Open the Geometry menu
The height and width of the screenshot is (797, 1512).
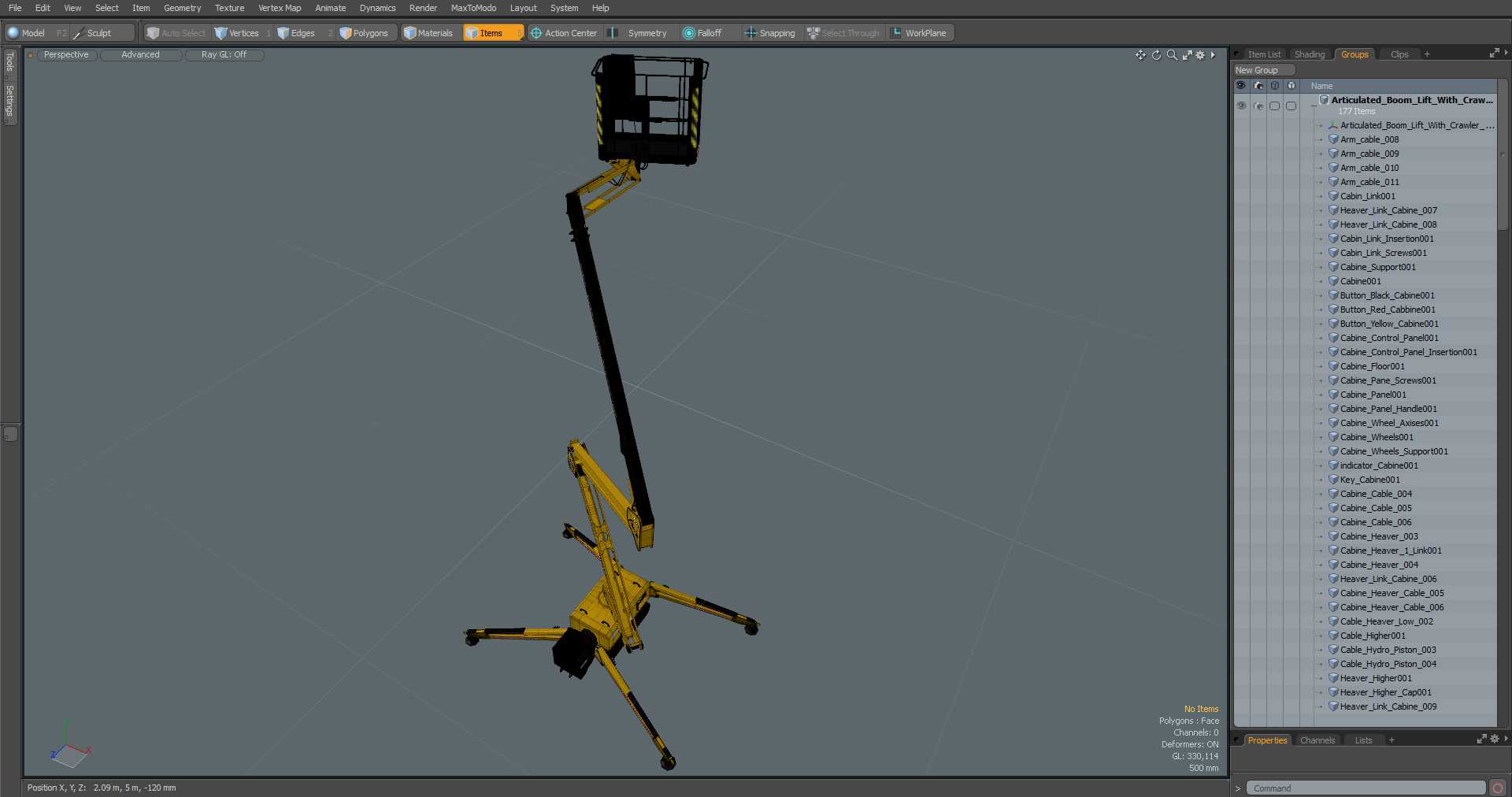182,8
